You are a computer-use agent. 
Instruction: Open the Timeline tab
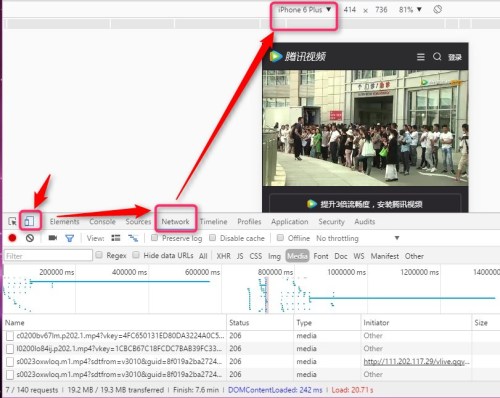214,222
